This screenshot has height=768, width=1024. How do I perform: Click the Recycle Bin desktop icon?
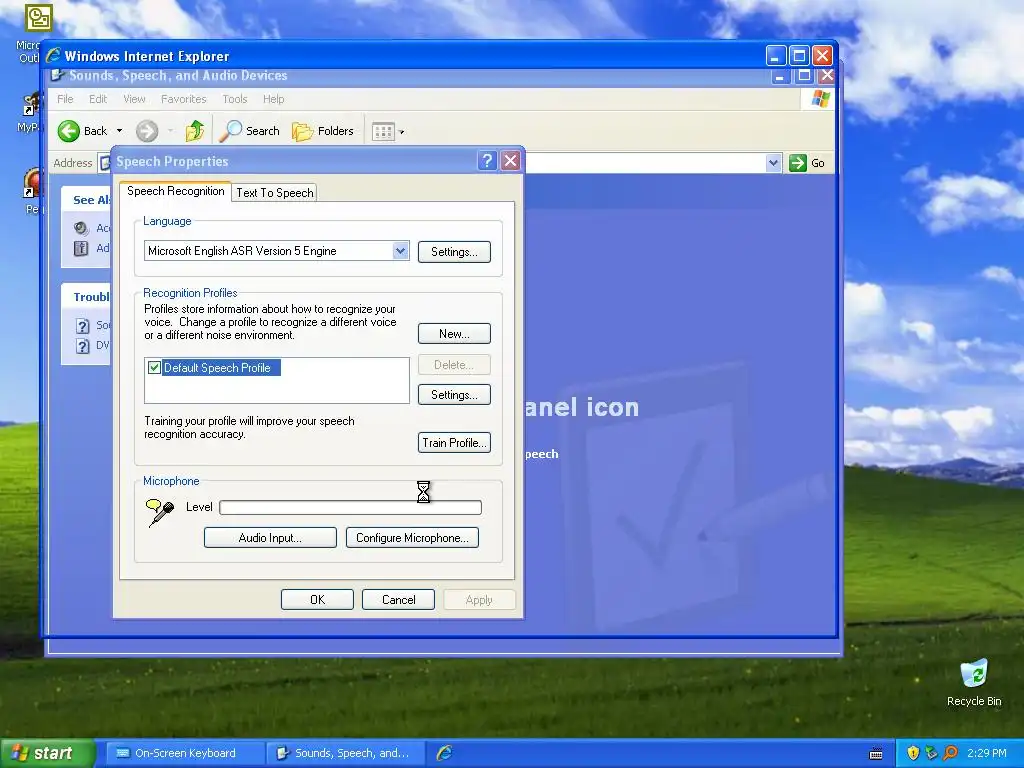tap(974, 674)
